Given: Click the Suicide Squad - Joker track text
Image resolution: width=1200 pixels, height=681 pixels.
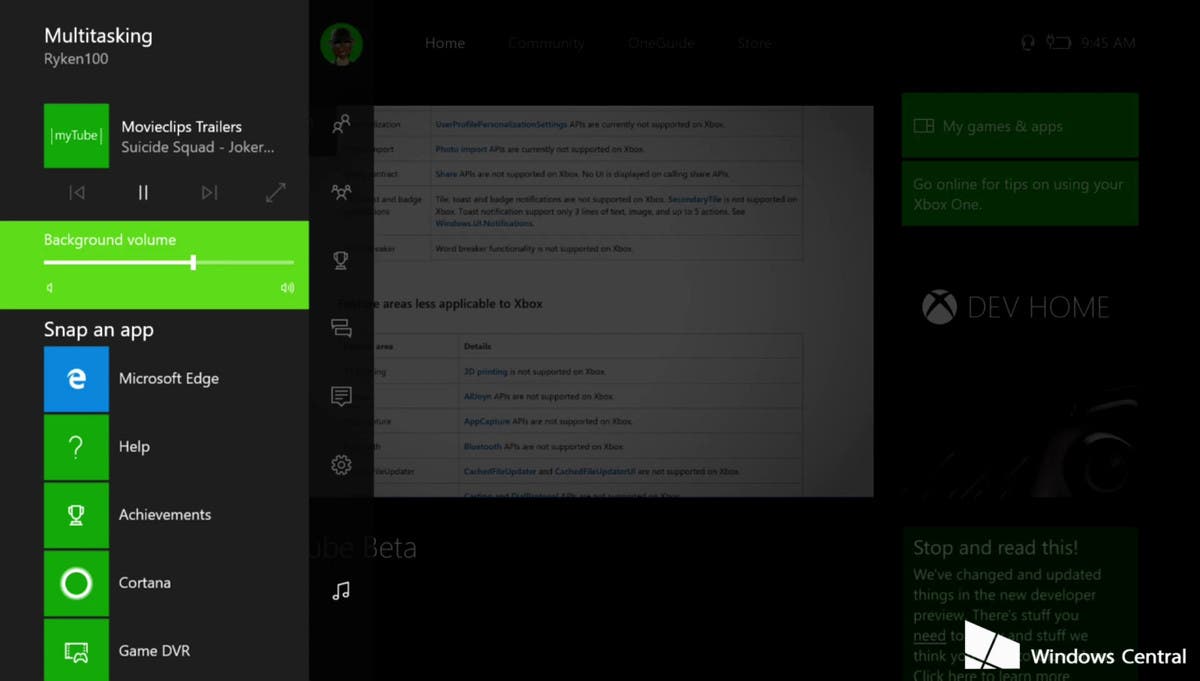Looking at the screenshot, I should (198, 147).
